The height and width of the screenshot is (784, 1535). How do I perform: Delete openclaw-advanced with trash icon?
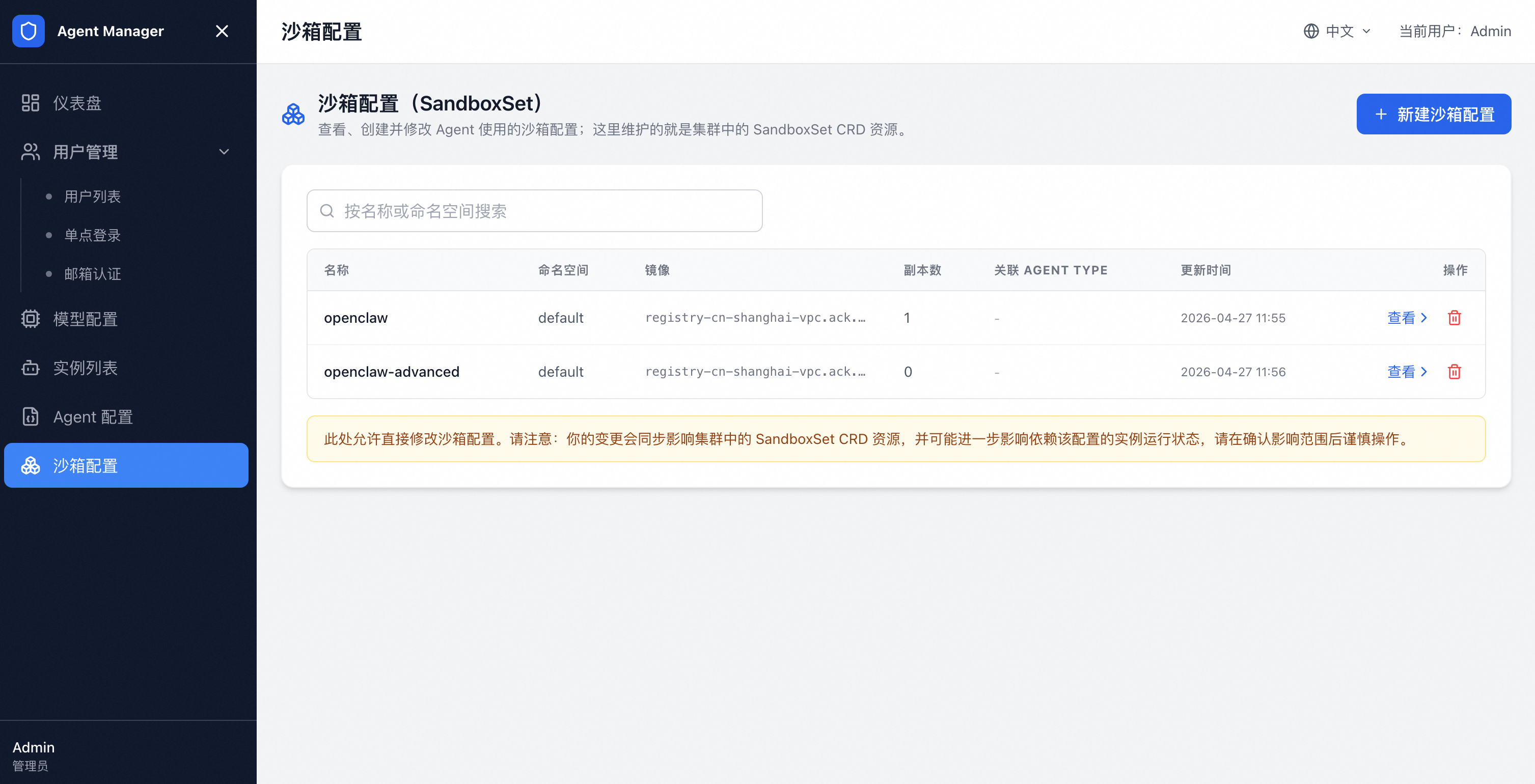[1455, 372]
